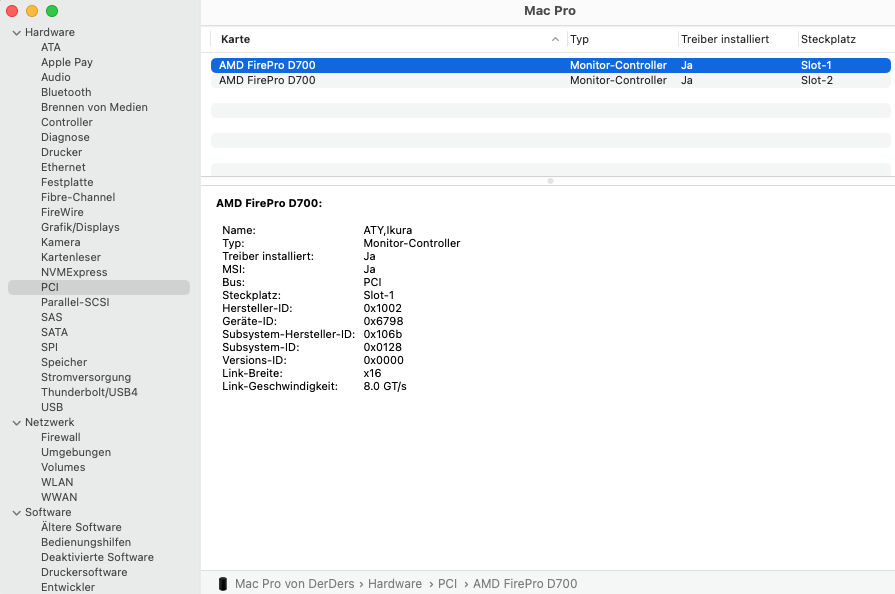Viewport: 895px width, 594px height.
Task: Select Festplatte in the sidebar
Action: [x=67, y=183]
